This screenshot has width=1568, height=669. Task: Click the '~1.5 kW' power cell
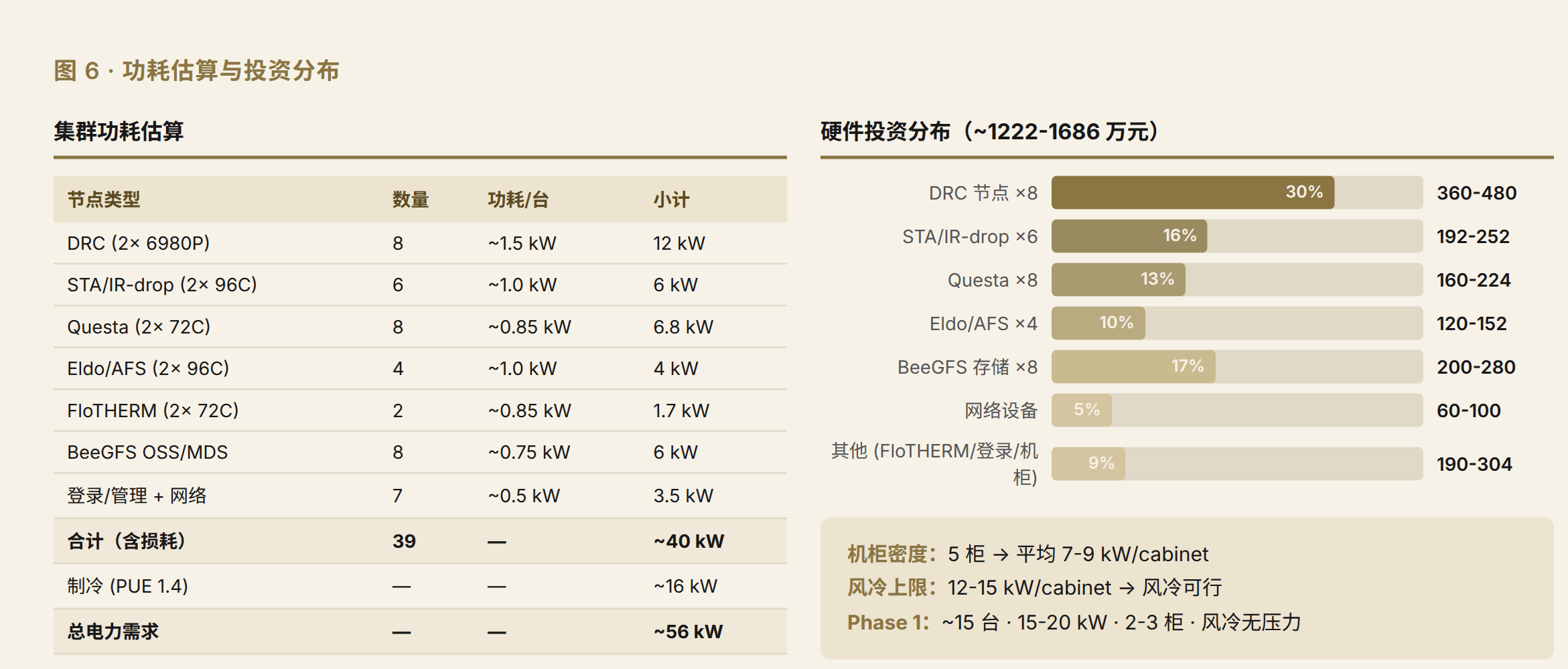point(522,243)
